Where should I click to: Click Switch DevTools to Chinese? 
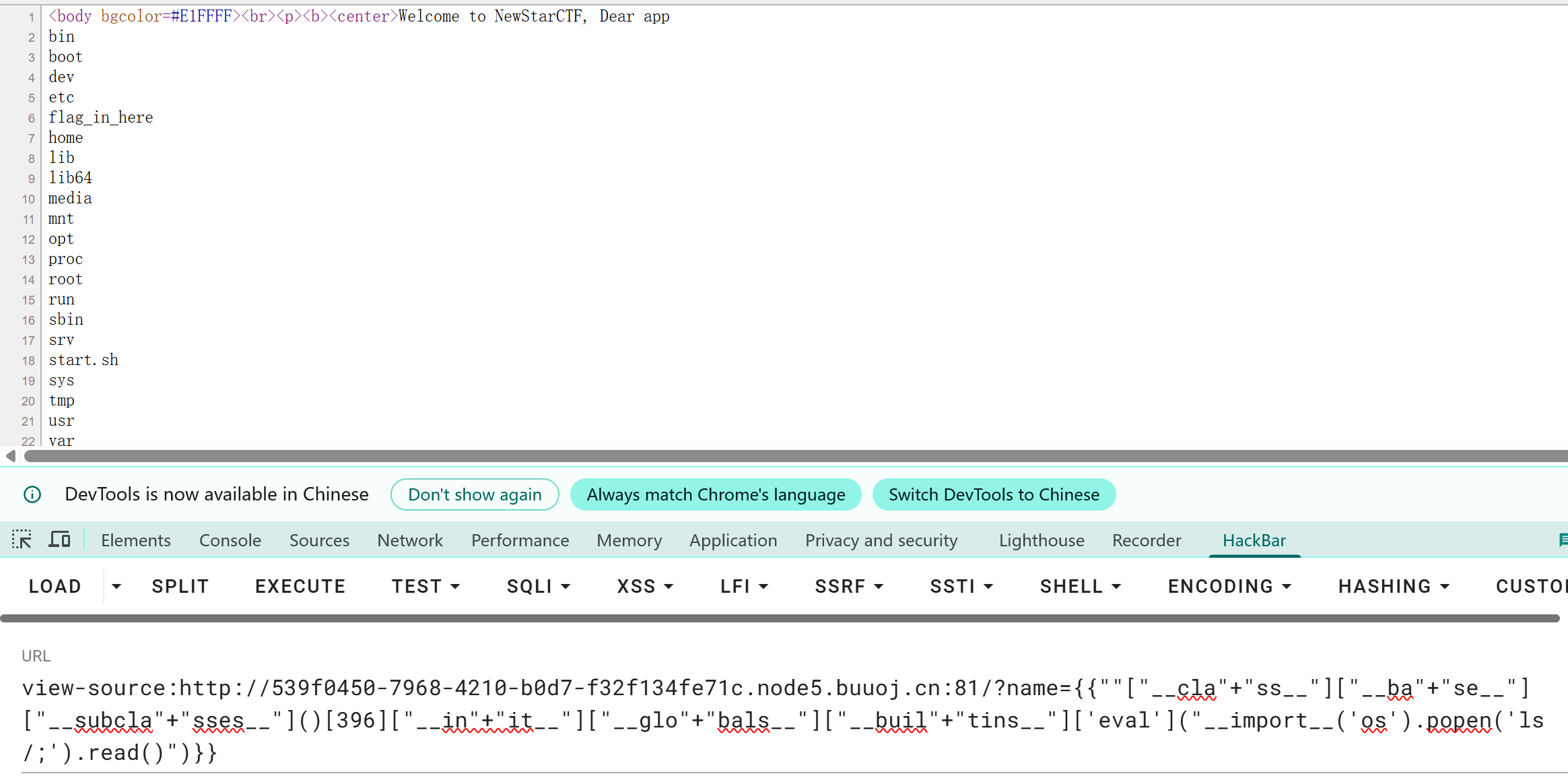tap(994, 494)
